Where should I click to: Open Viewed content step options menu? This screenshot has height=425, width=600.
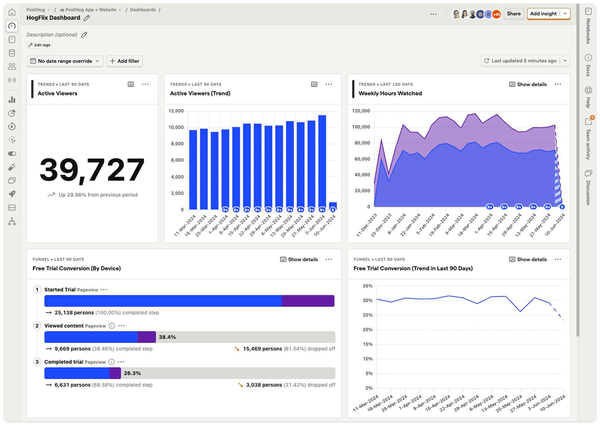point(121,326)
